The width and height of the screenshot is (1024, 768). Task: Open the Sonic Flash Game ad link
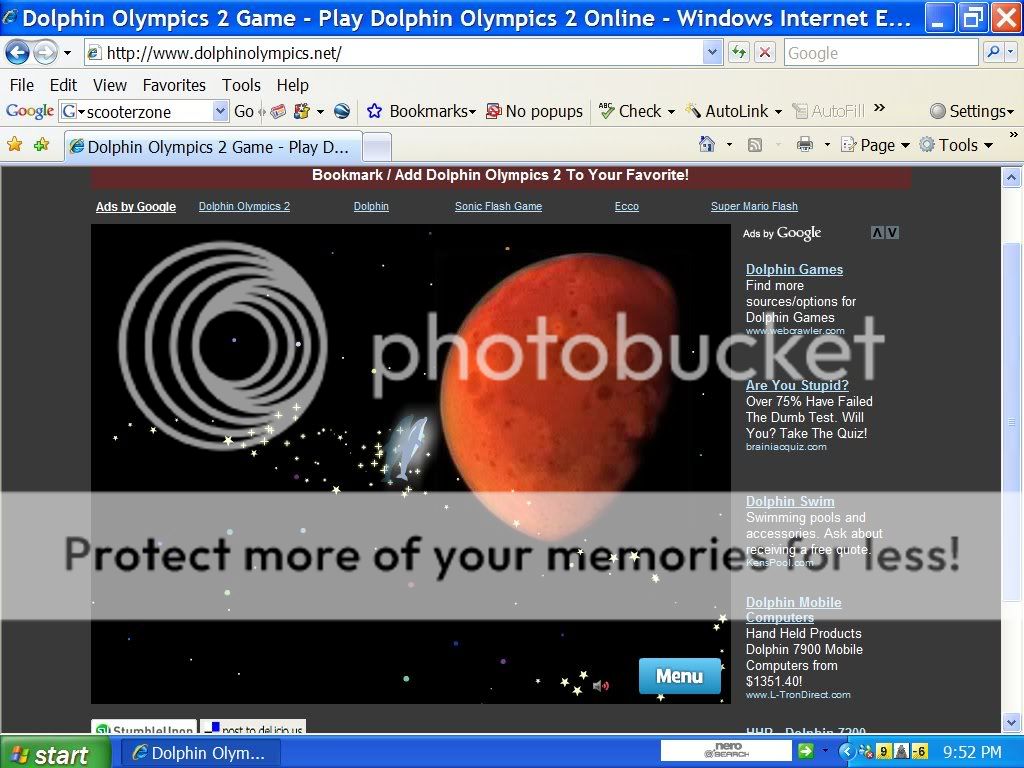click(x=498, y=206)
